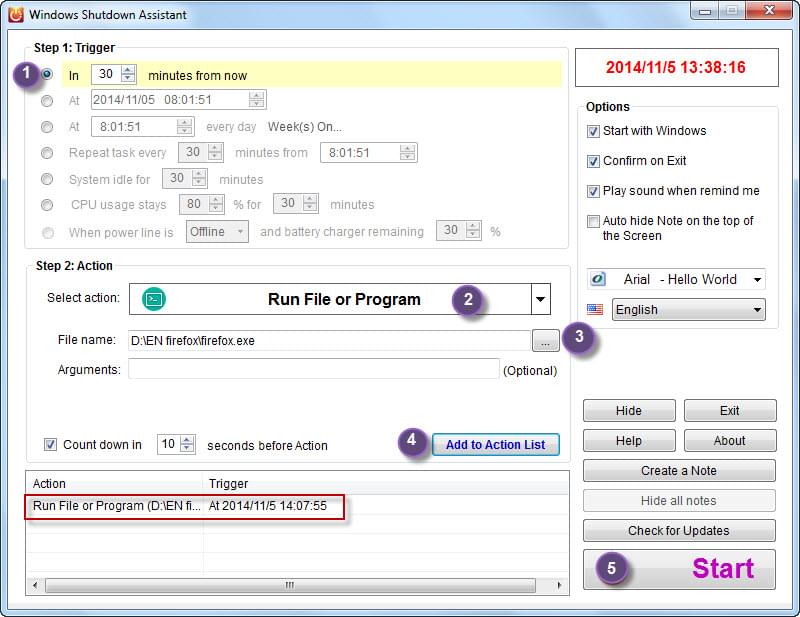Select the 'In minutes from now' radio button

point(47,74)
